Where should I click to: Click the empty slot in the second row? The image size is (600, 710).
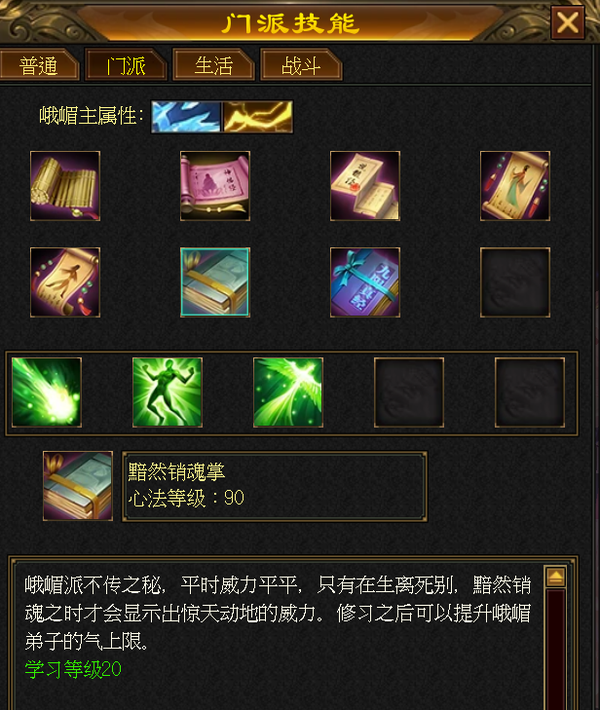(x=515, y=282)
